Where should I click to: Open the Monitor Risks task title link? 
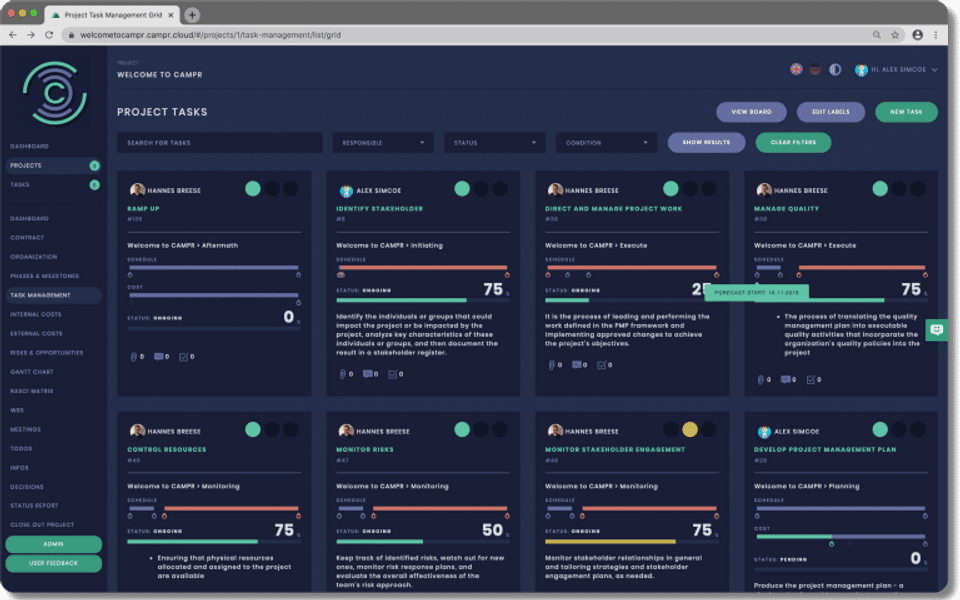[365, 449]
